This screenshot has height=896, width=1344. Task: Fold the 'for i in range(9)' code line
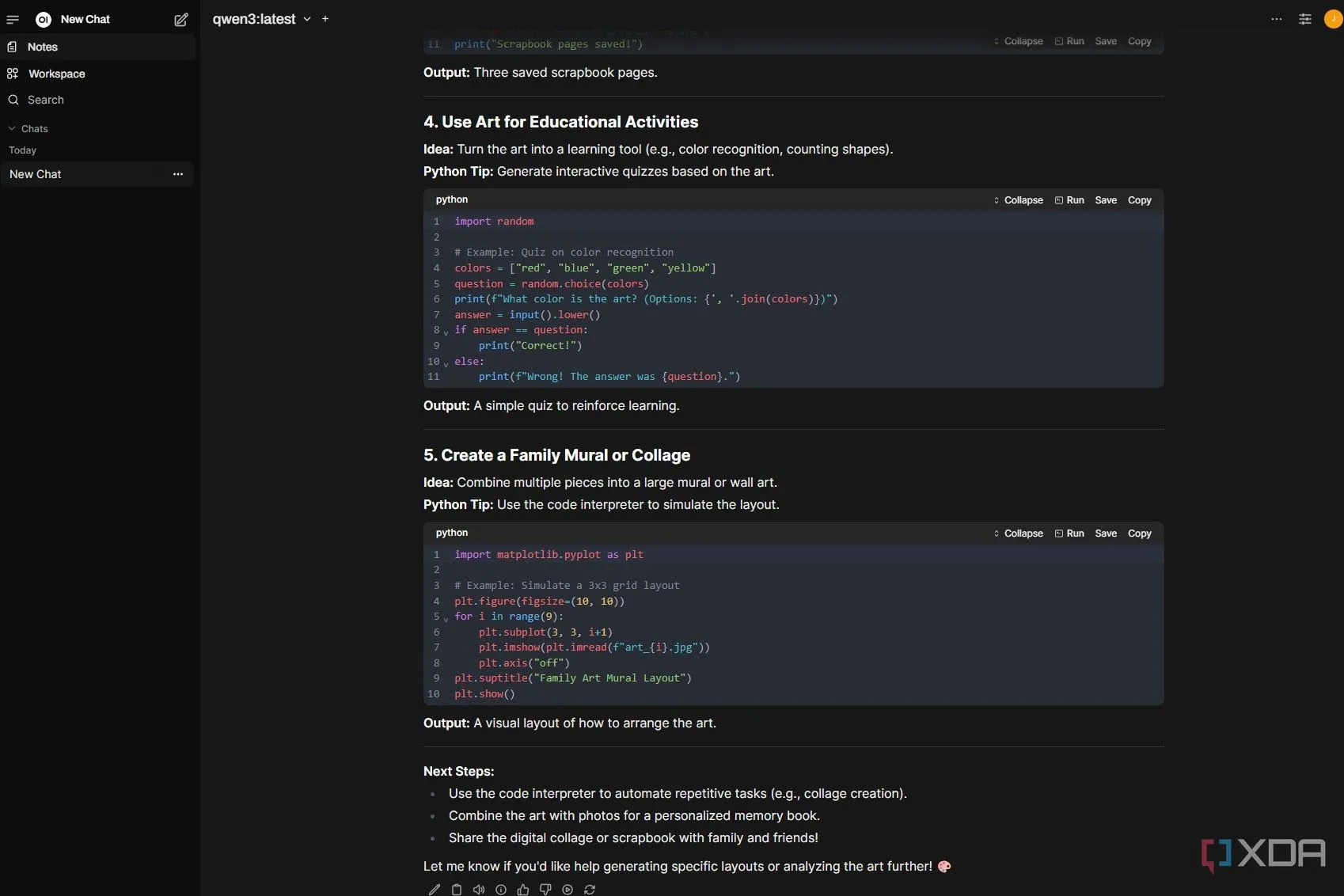(446, 618)
